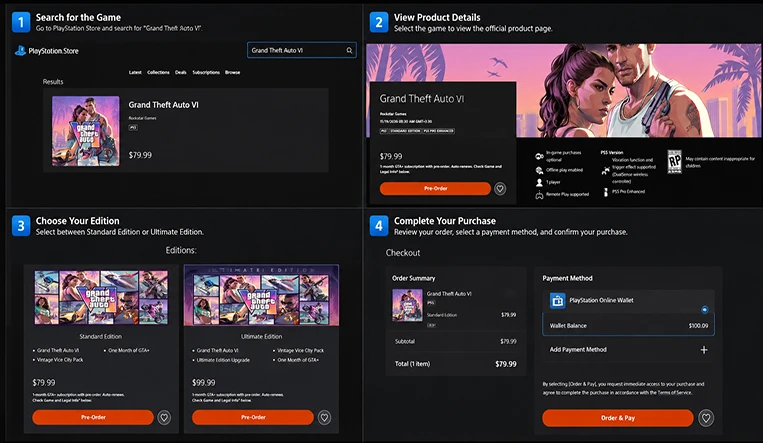This screenshot has height=443, width=763.
Task: Click the Standard Edition tag on product panel
Action: (x=405, y=131)
